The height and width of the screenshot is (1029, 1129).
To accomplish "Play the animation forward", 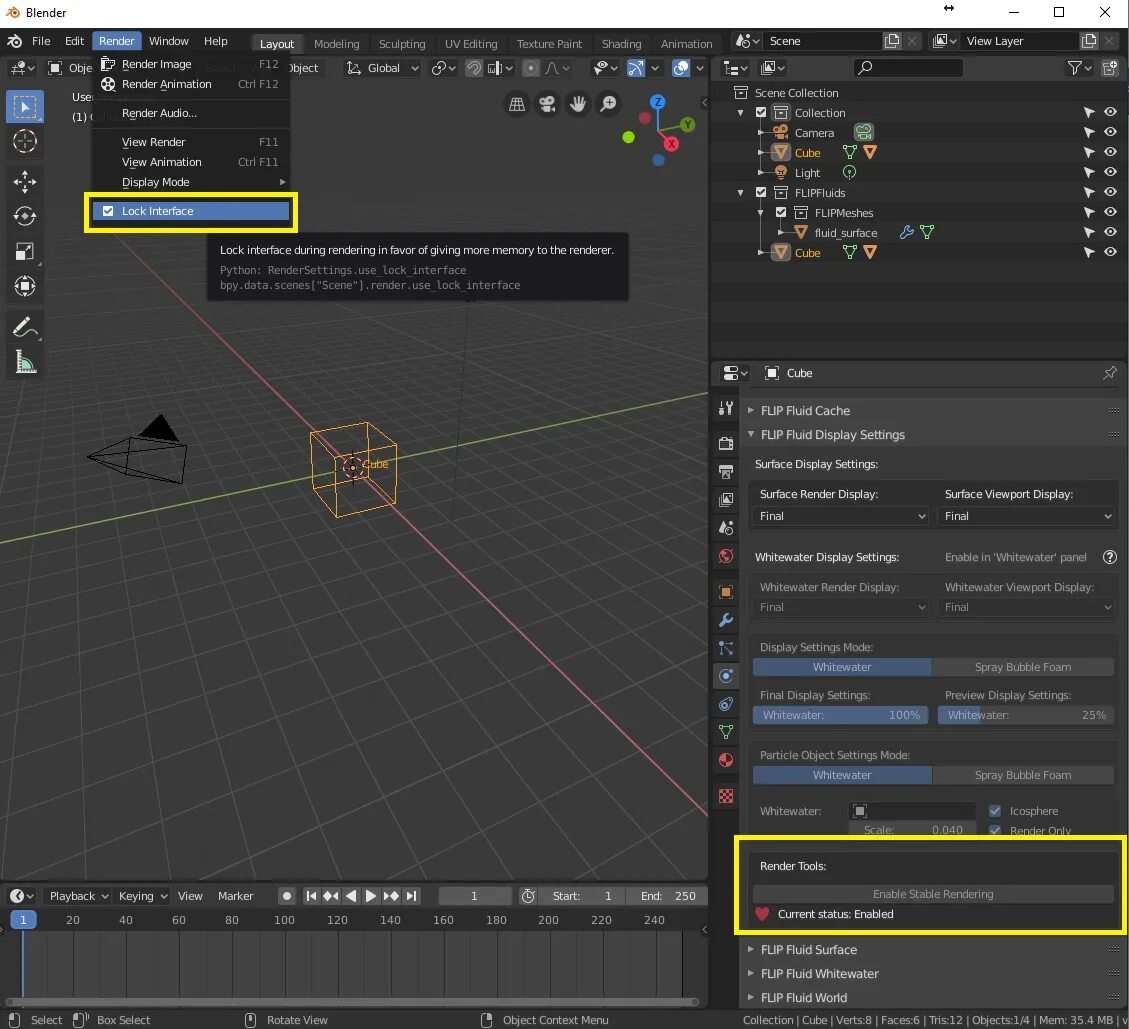I will [371, 896].
